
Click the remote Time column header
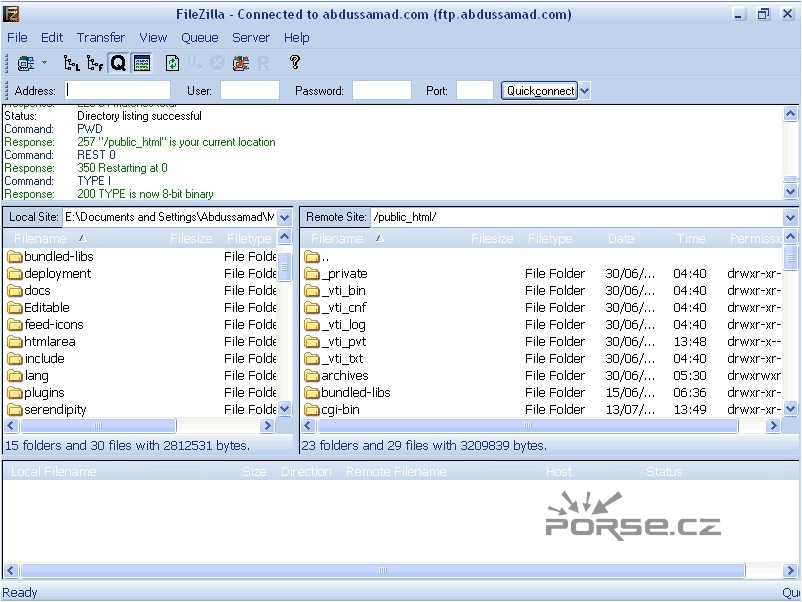coord(691,238)
